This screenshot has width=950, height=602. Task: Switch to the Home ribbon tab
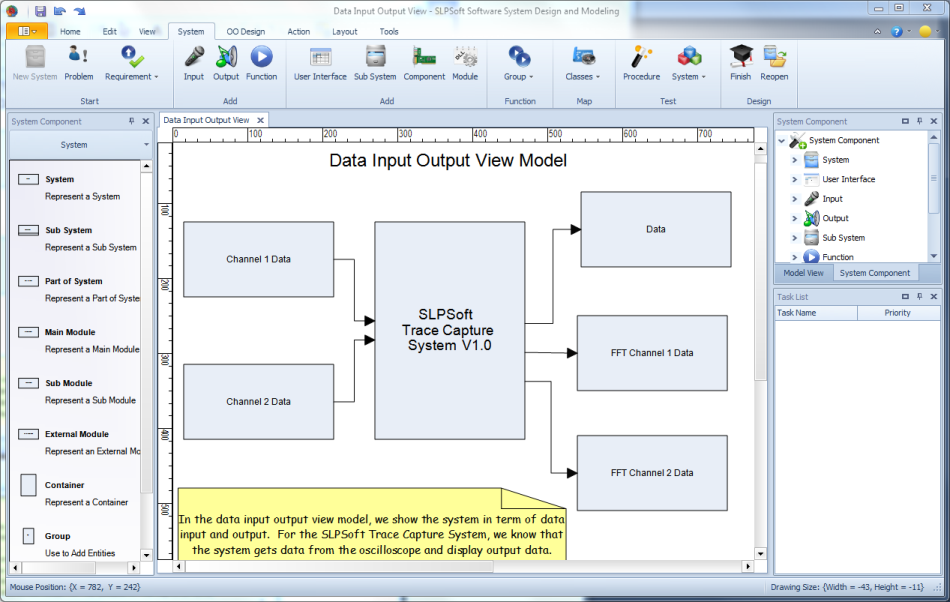70,31
